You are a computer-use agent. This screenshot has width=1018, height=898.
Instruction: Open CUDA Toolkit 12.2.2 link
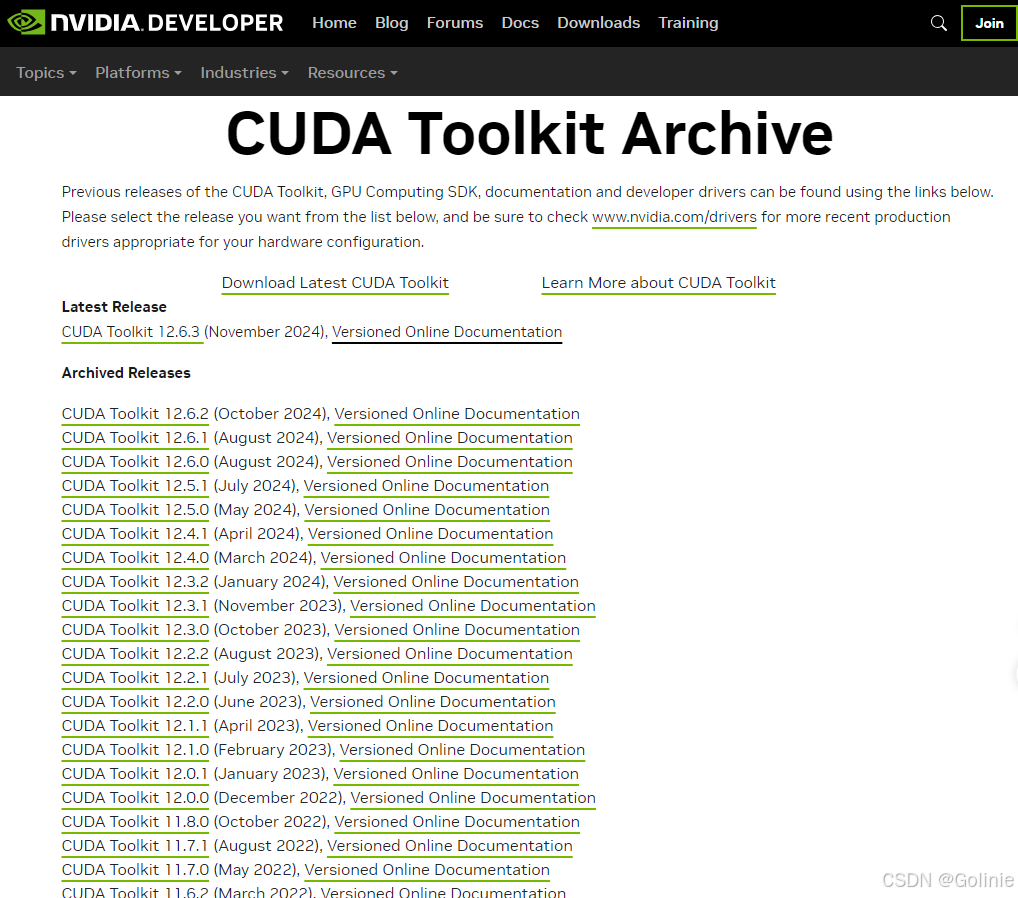(x=135, y=654)
